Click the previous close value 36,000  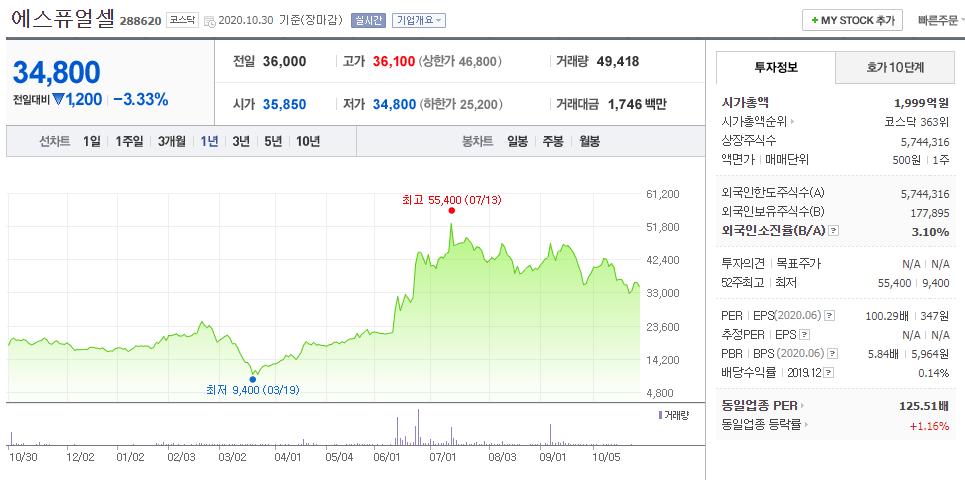click(284, 62)
